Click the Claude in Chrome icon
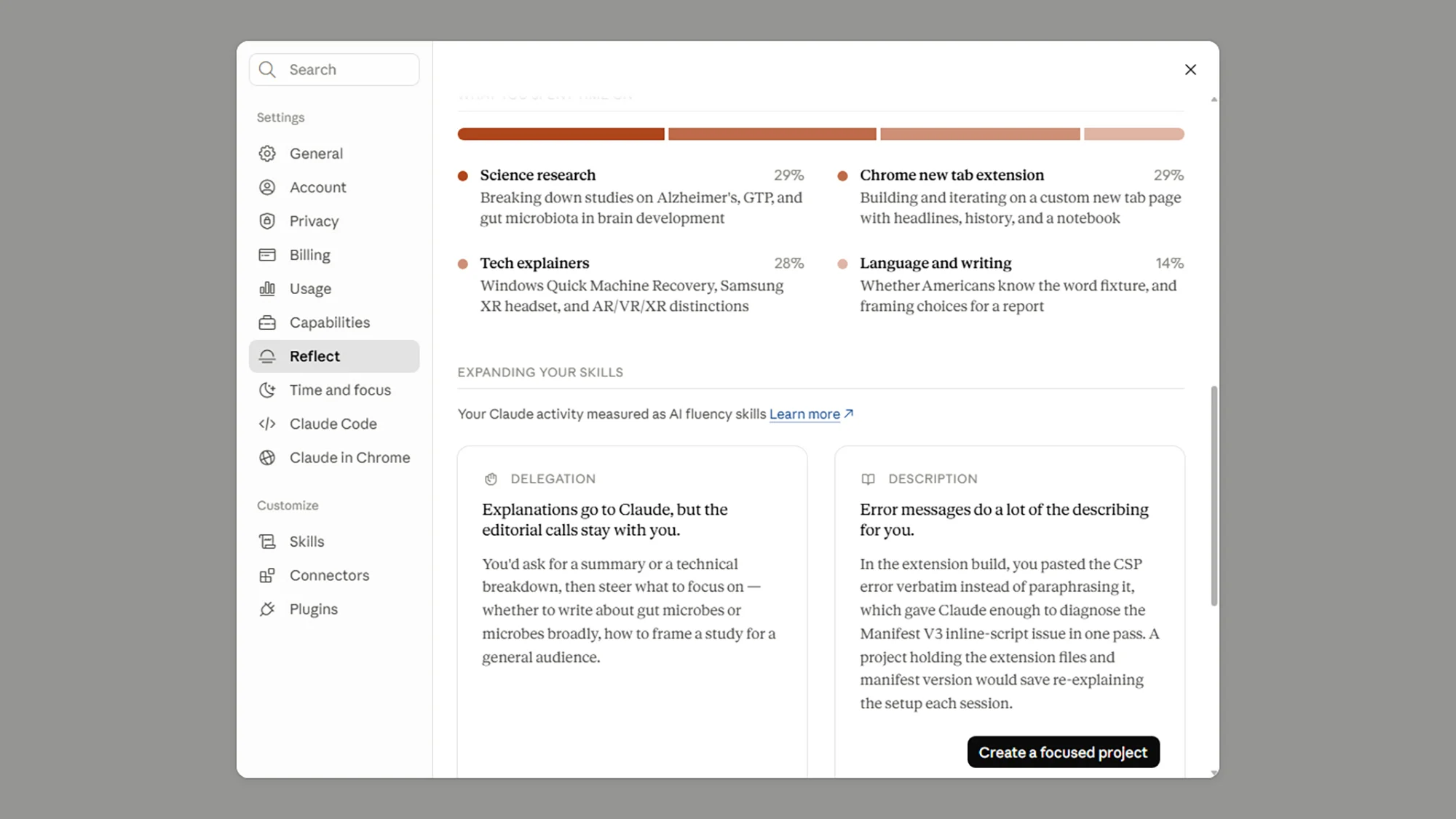The width and height of the screenshot is (1456, 819). [267, 457]
